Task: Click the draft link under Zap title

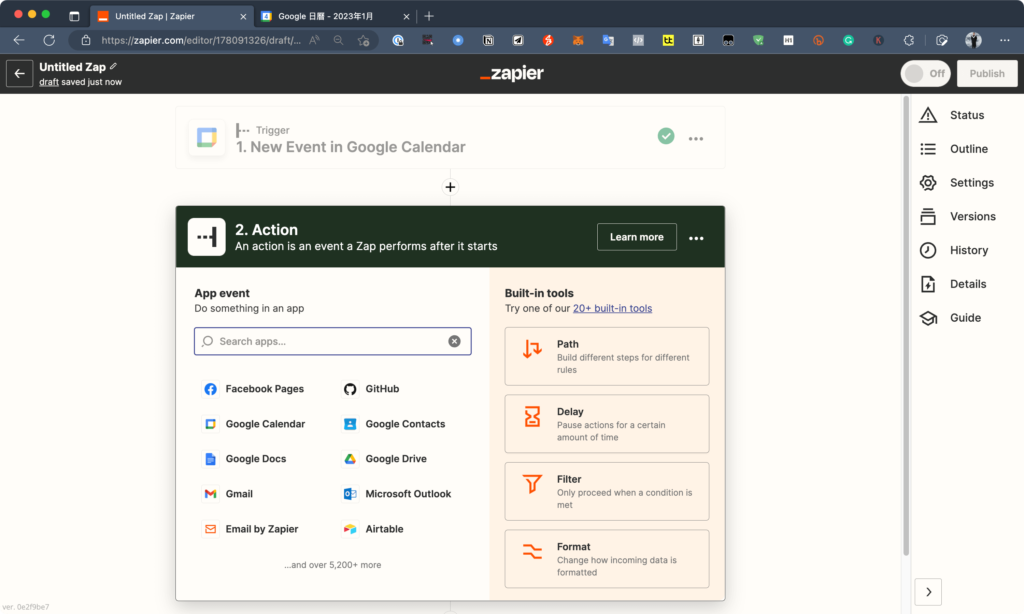Action: [x=49, y=82]
